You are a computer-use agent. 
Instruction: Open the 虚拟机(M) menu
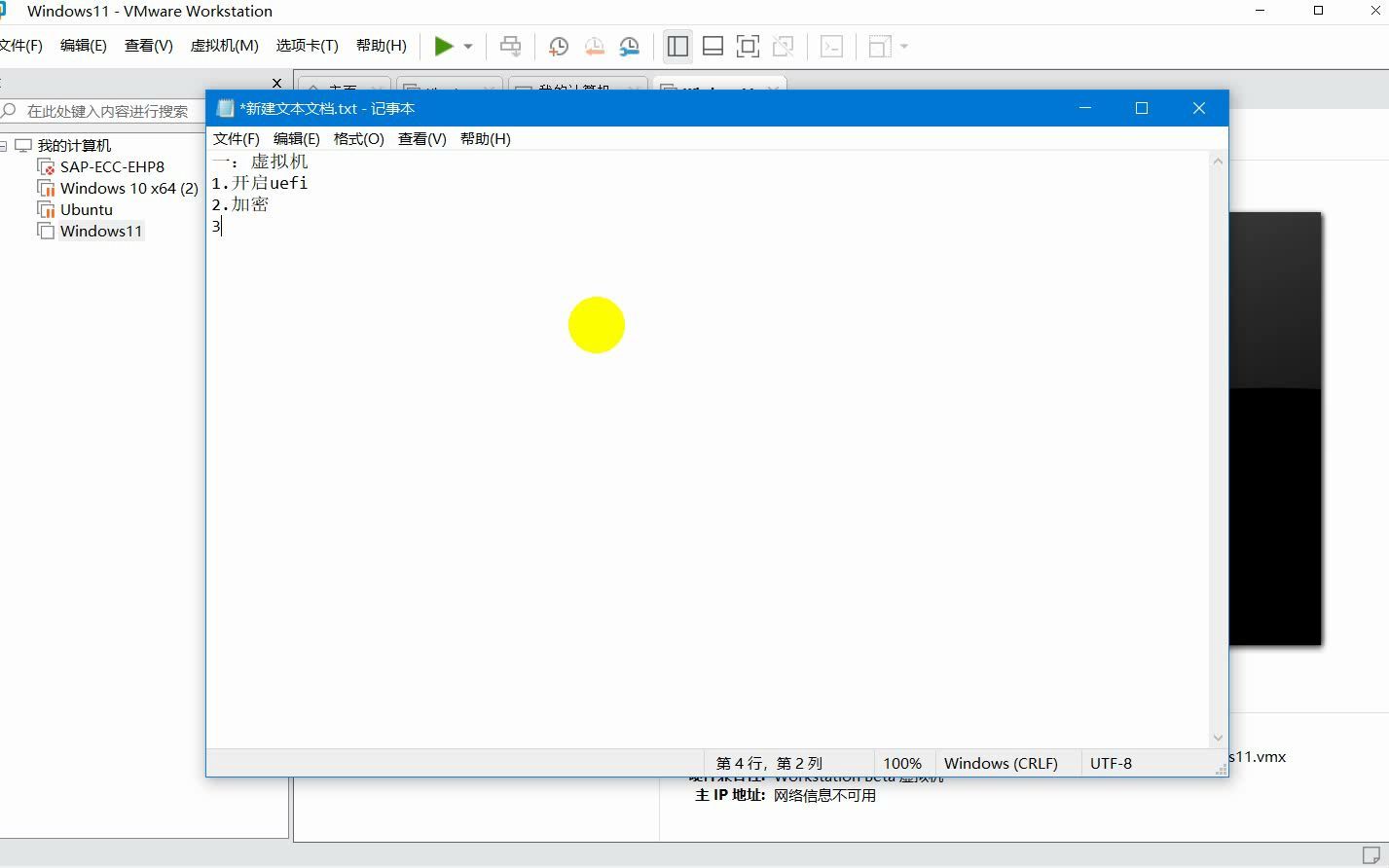[x=224, y=45]
